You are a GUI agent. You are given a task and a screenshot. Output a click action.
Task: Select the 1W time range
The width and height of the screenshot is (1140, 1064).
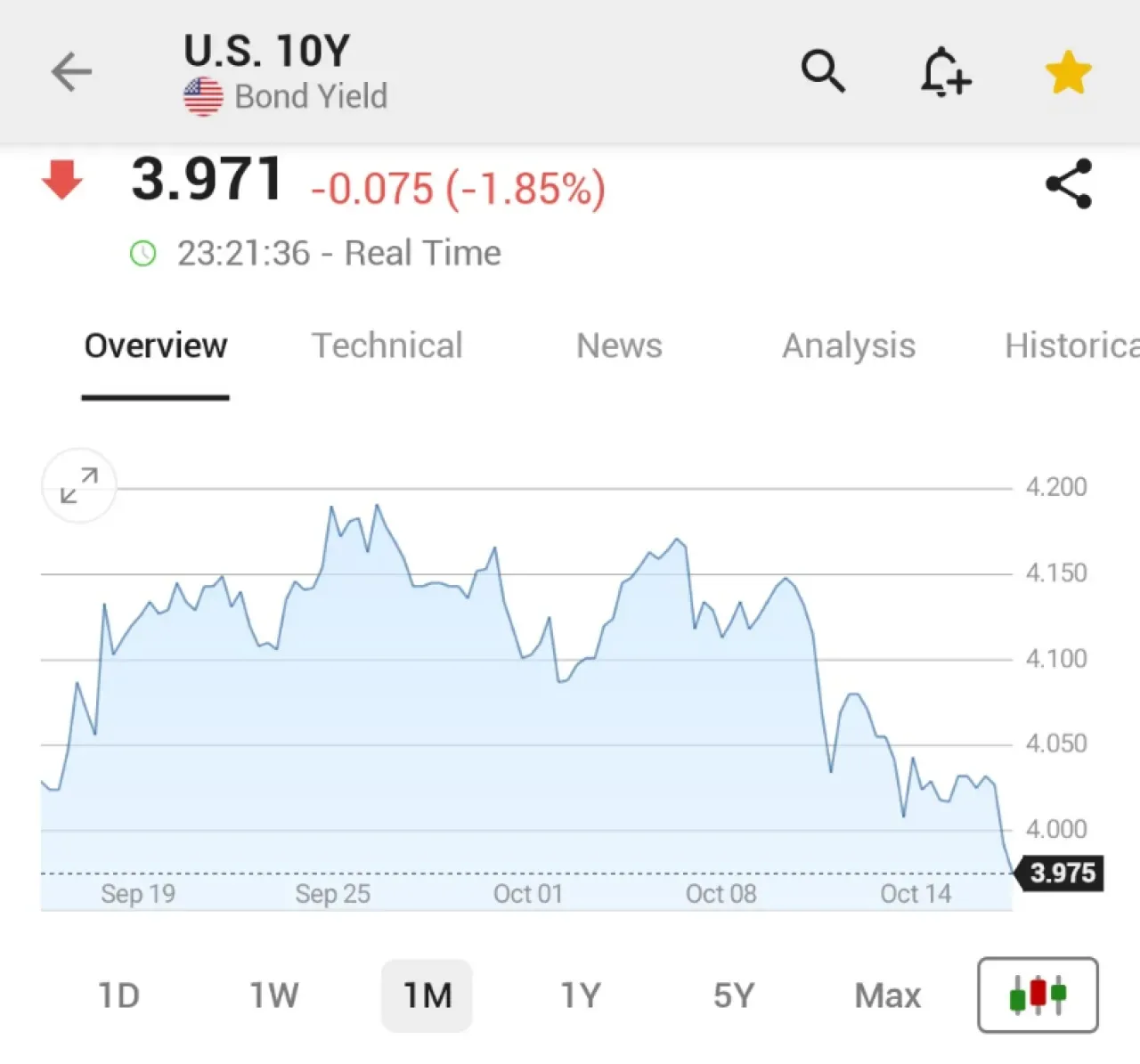coord(273,995)
